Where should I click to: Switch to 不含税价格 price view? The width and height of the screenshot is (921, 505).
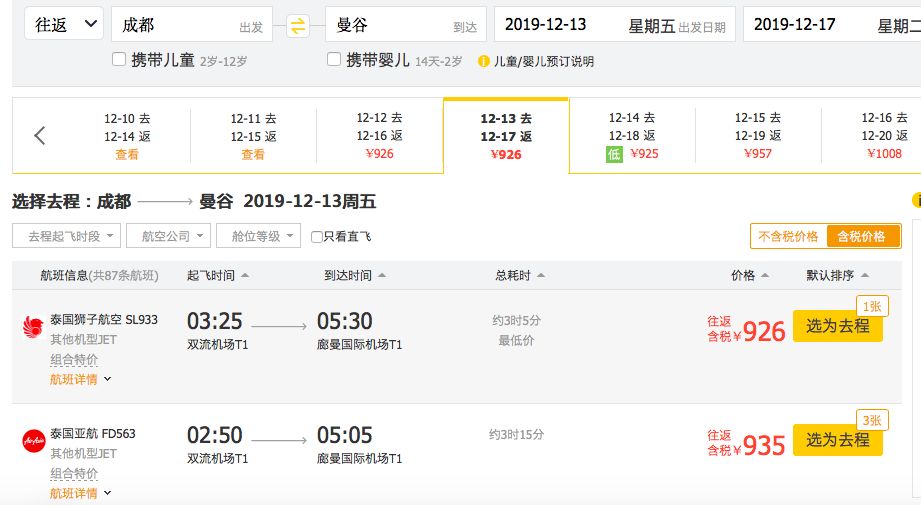click(x=788, y=236)
